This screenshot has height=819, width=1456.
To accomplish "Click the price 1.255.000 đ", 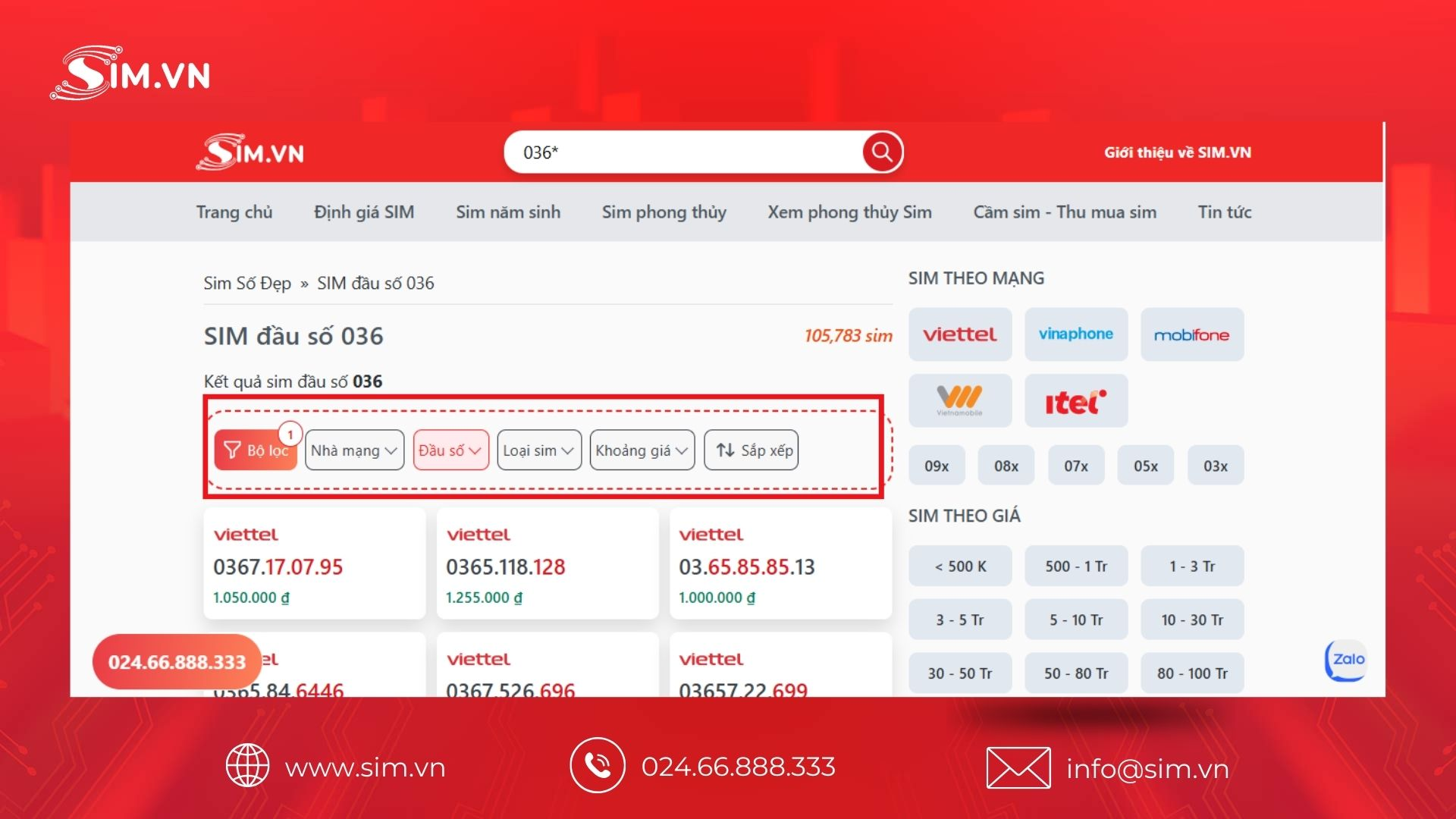I will coord(484,598).
